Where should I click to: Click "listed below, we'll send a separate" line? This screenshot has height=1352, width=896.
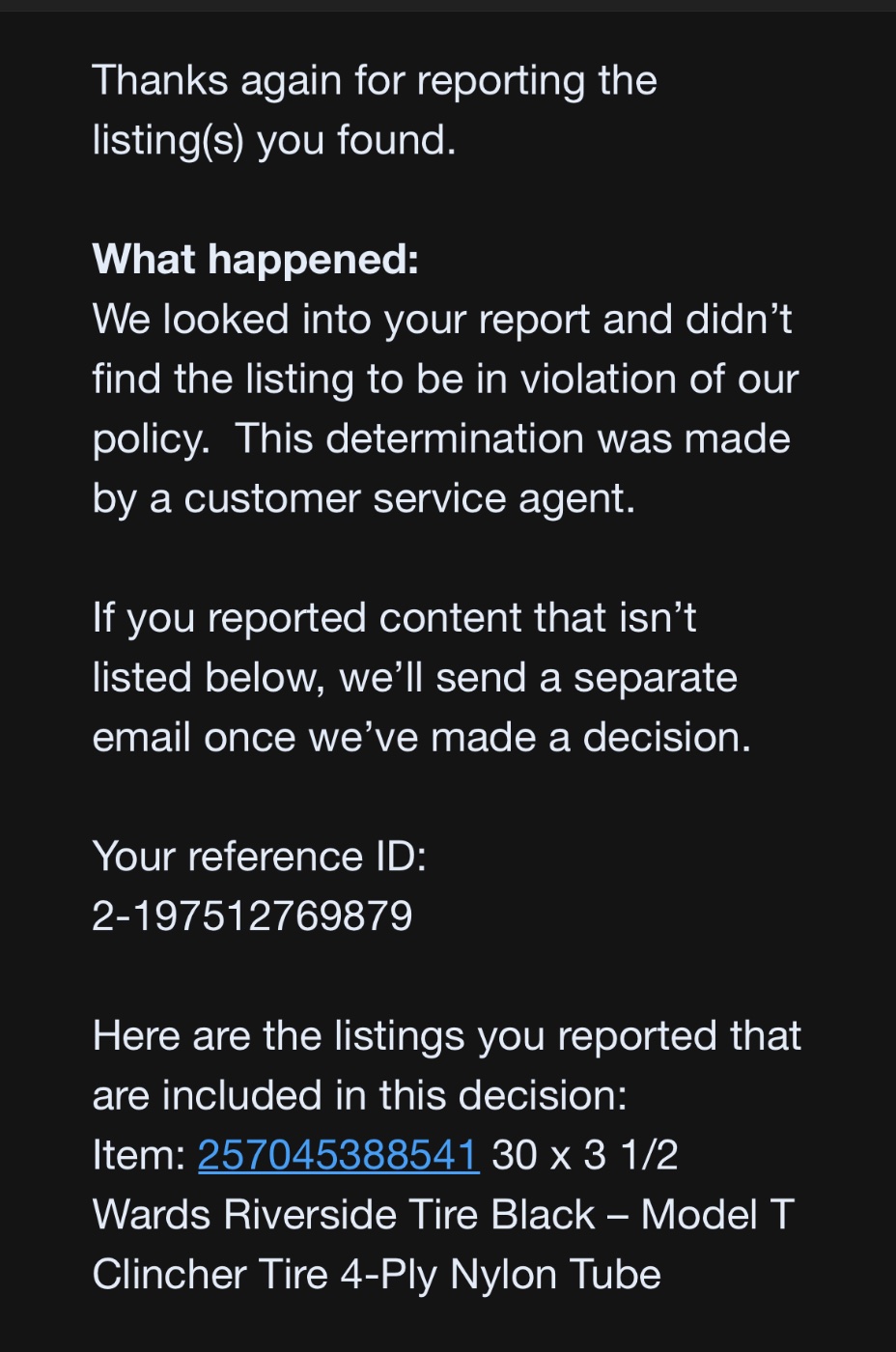click(x=414, y=678)
